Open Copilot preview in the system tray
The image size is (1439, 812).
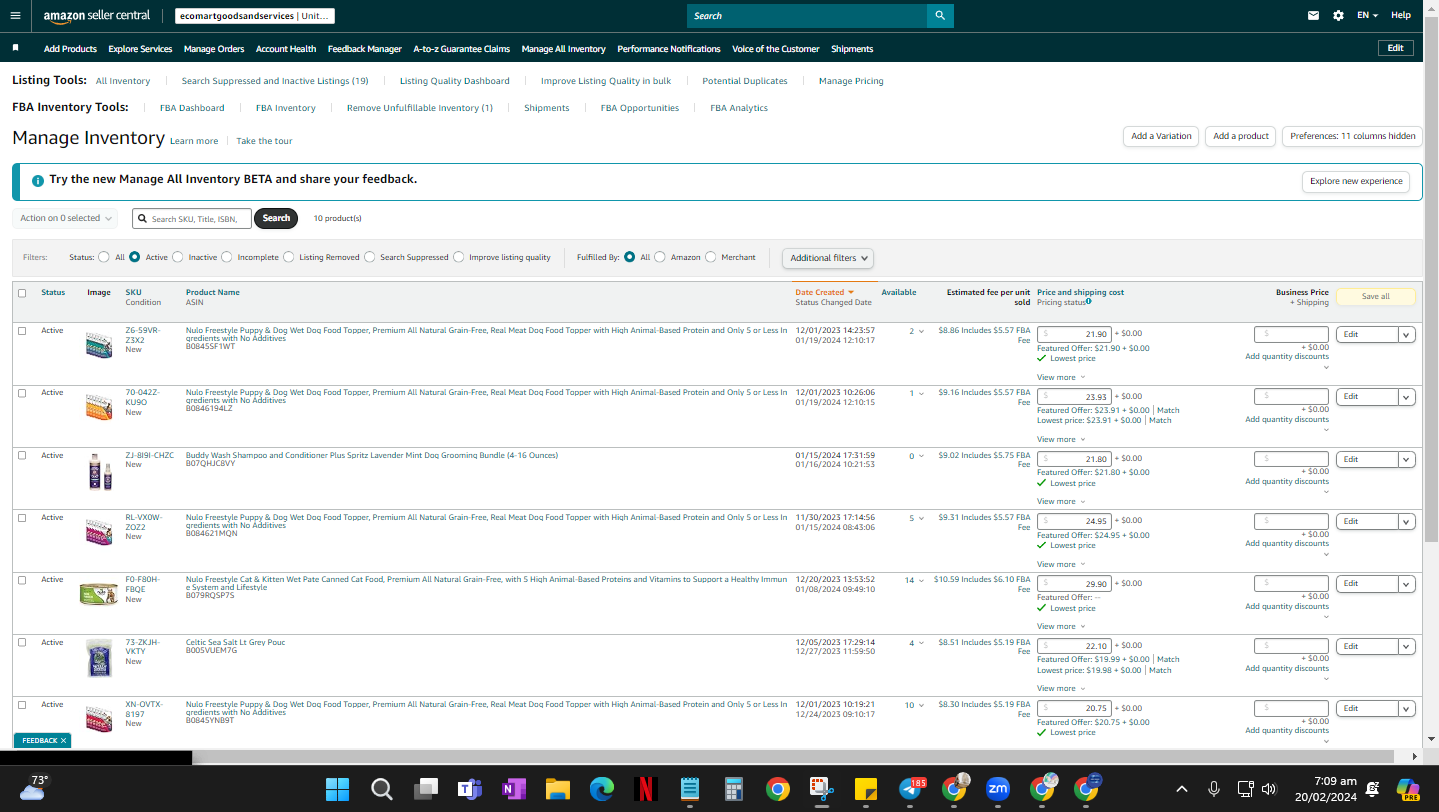(1408, 789)
